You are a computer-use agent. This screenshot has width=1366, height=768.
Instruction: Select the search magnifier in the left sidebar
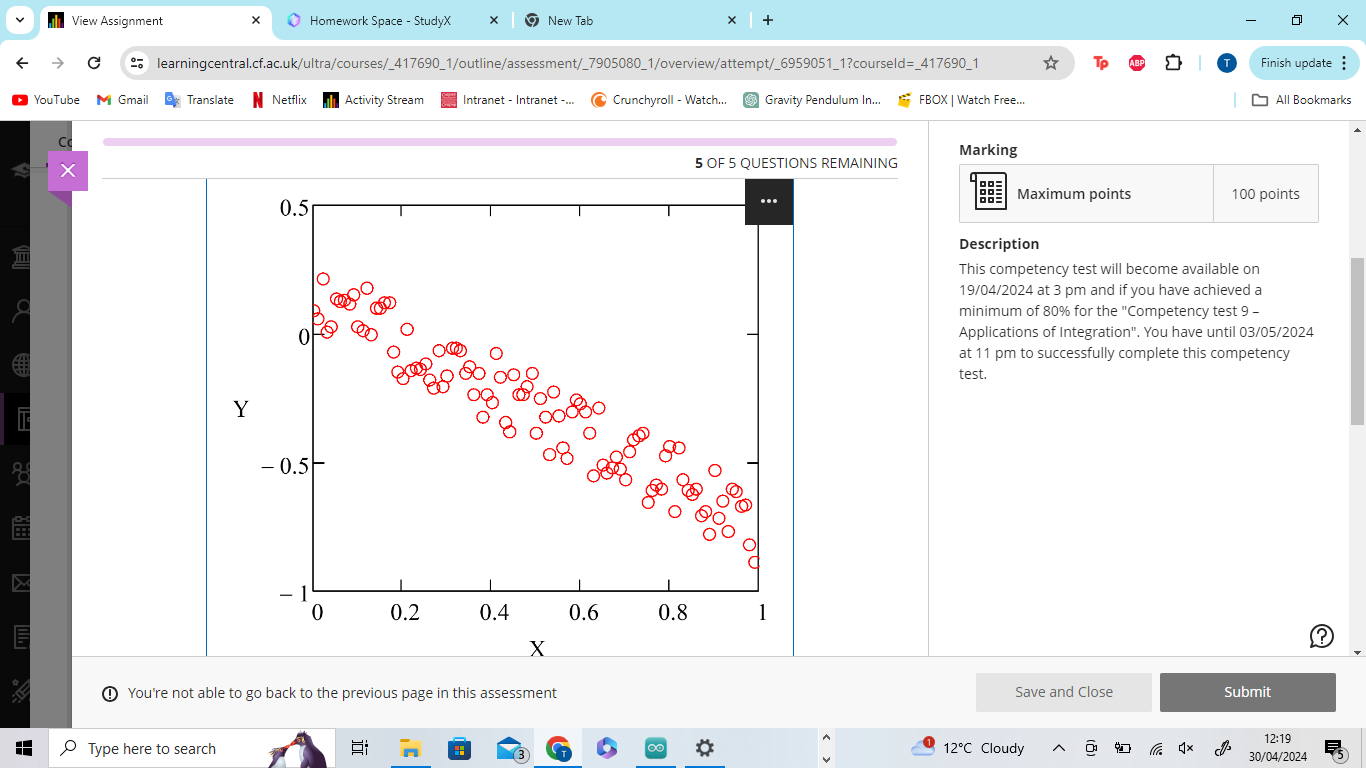(22, 310)
